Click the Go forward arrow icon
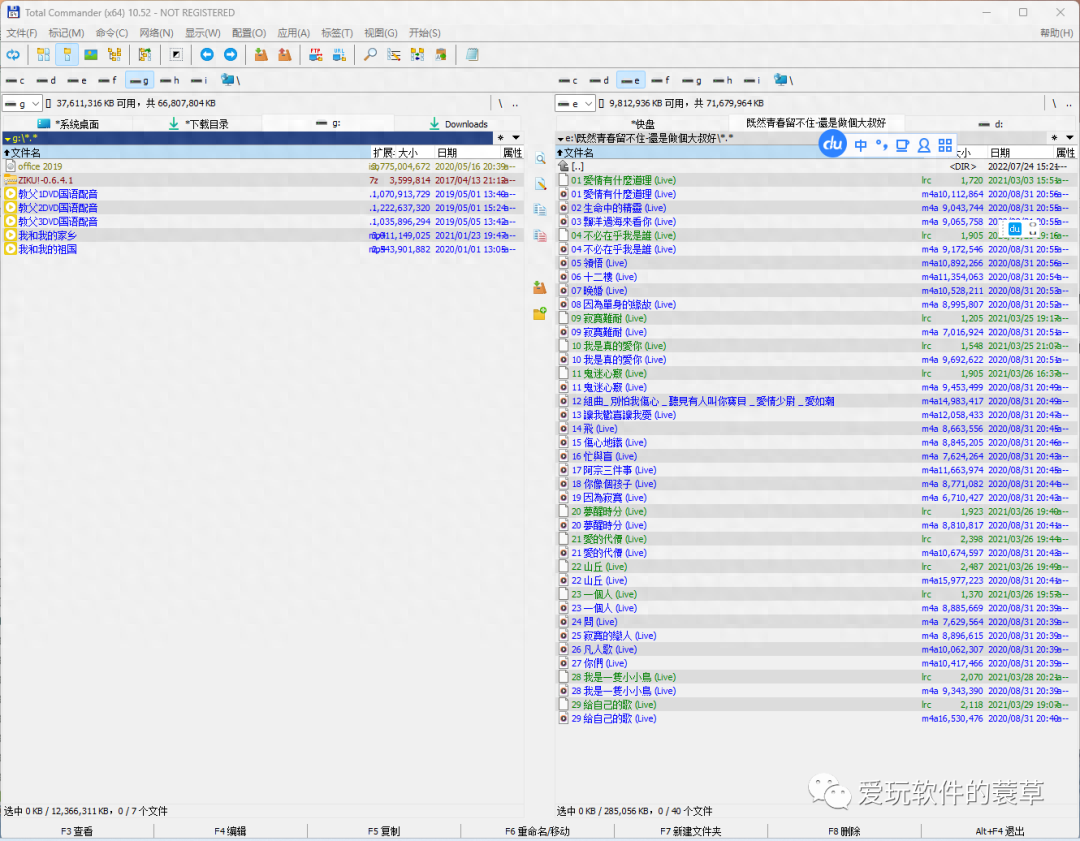Image resolution: width=1080 pixels, height=841 pixels. point(230,55)
